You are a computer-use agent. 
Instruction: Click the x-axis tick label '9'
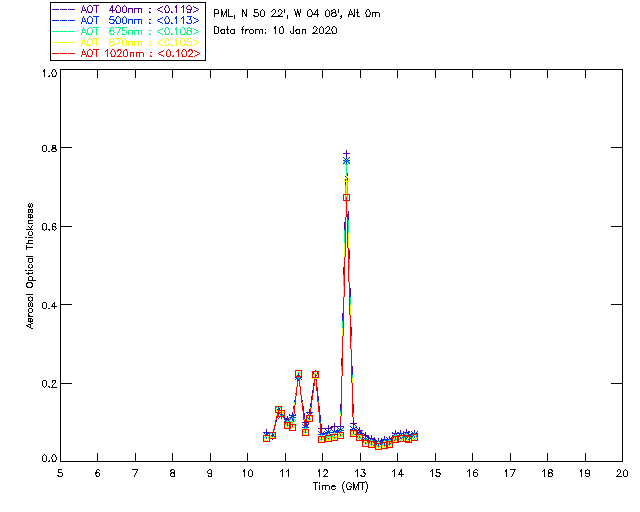click(x=210, y=473)
